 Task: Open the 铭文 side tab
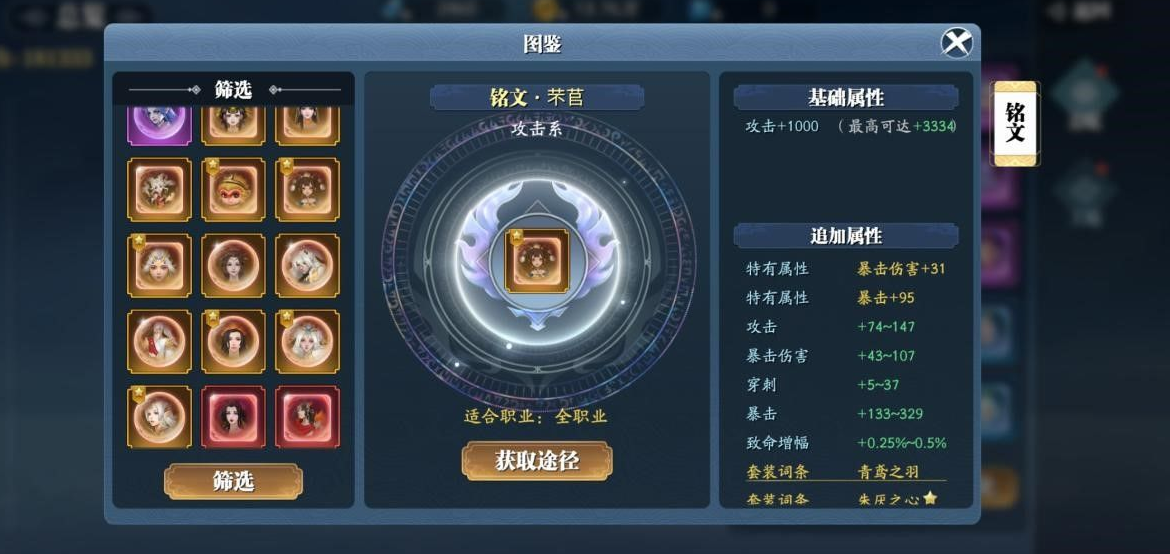tap(1015, 123)
